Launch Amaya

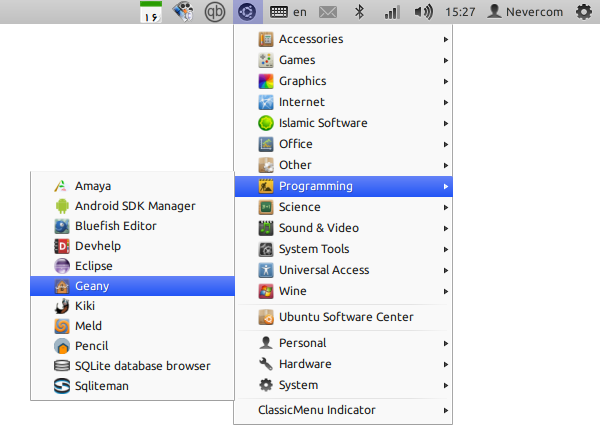tap(132, 186)
